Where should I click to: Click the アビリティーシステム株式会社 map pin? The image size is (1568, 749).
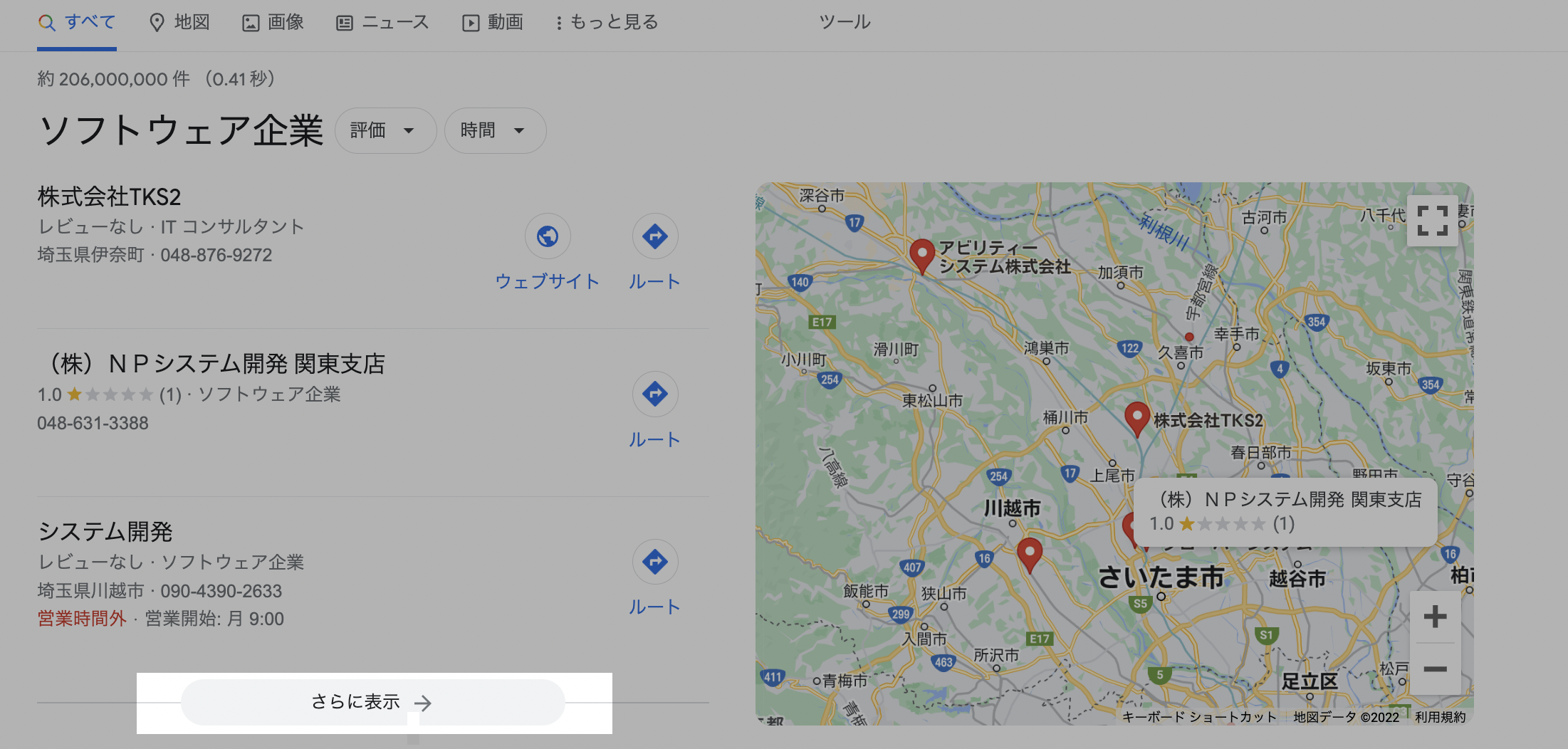tap(922, 256)
